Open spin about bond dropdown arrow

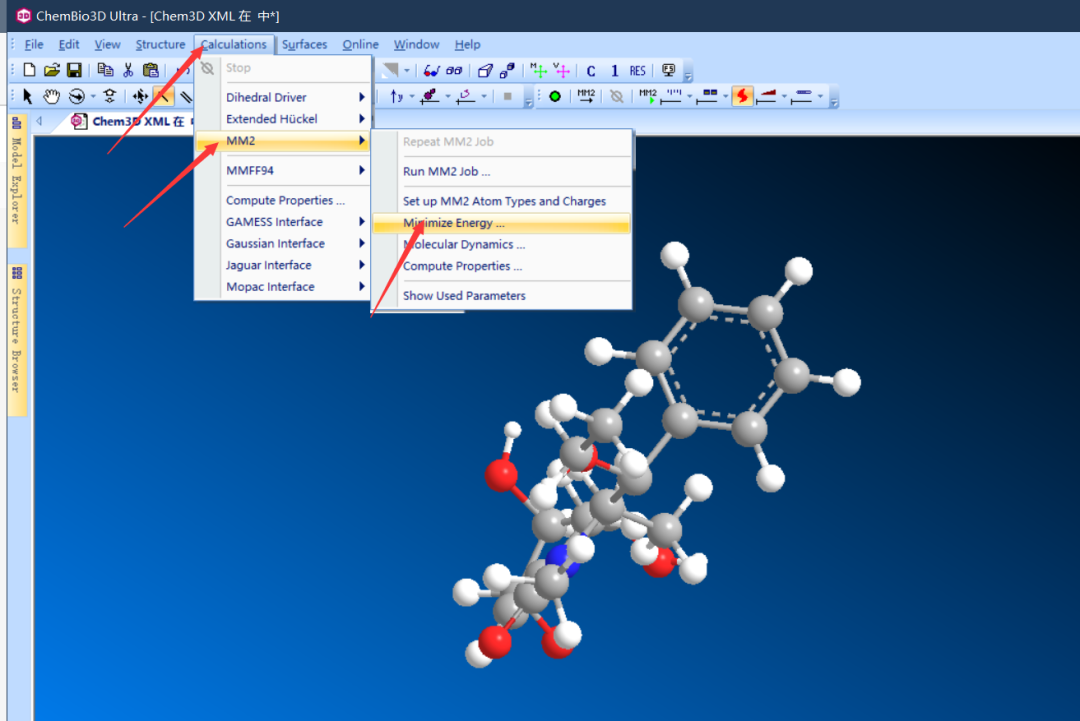[448, 97]
